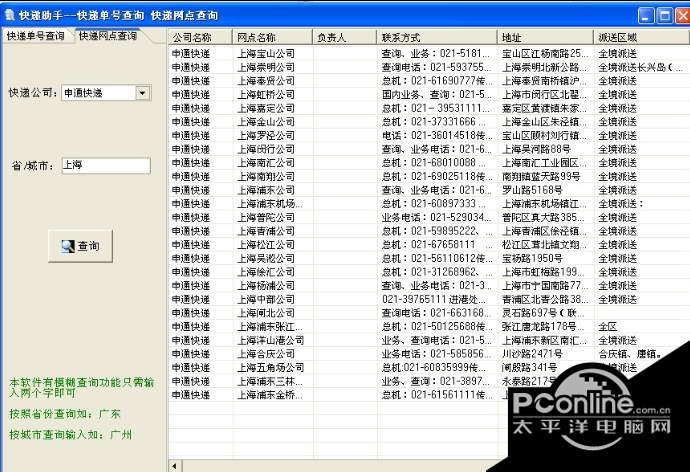Click the 联系方式 column header
Screen dimensions: 690x472
437,37
